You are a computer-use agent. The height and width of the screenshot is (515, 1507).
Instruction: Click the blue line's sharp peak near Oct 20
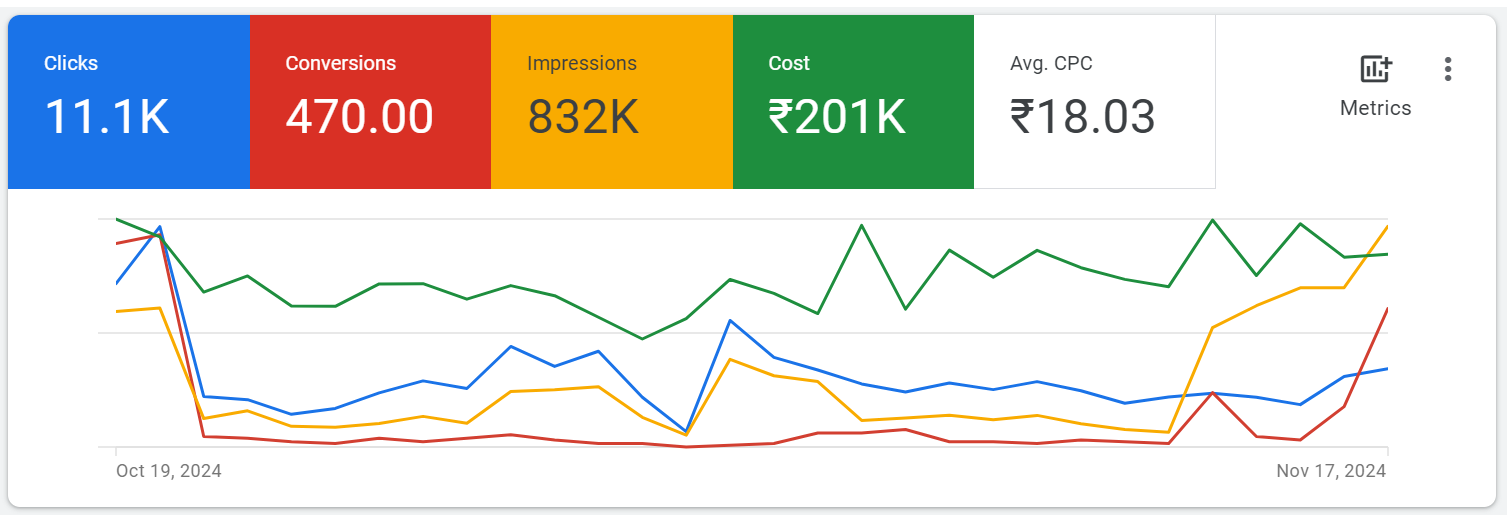160,227
